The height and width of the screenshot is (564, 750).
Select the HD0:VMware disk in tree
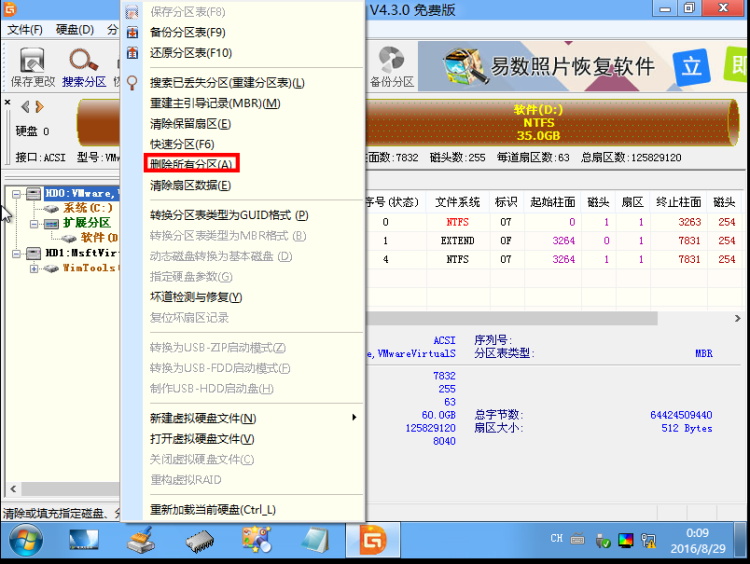pyautogui.click(x=81, y=193)
